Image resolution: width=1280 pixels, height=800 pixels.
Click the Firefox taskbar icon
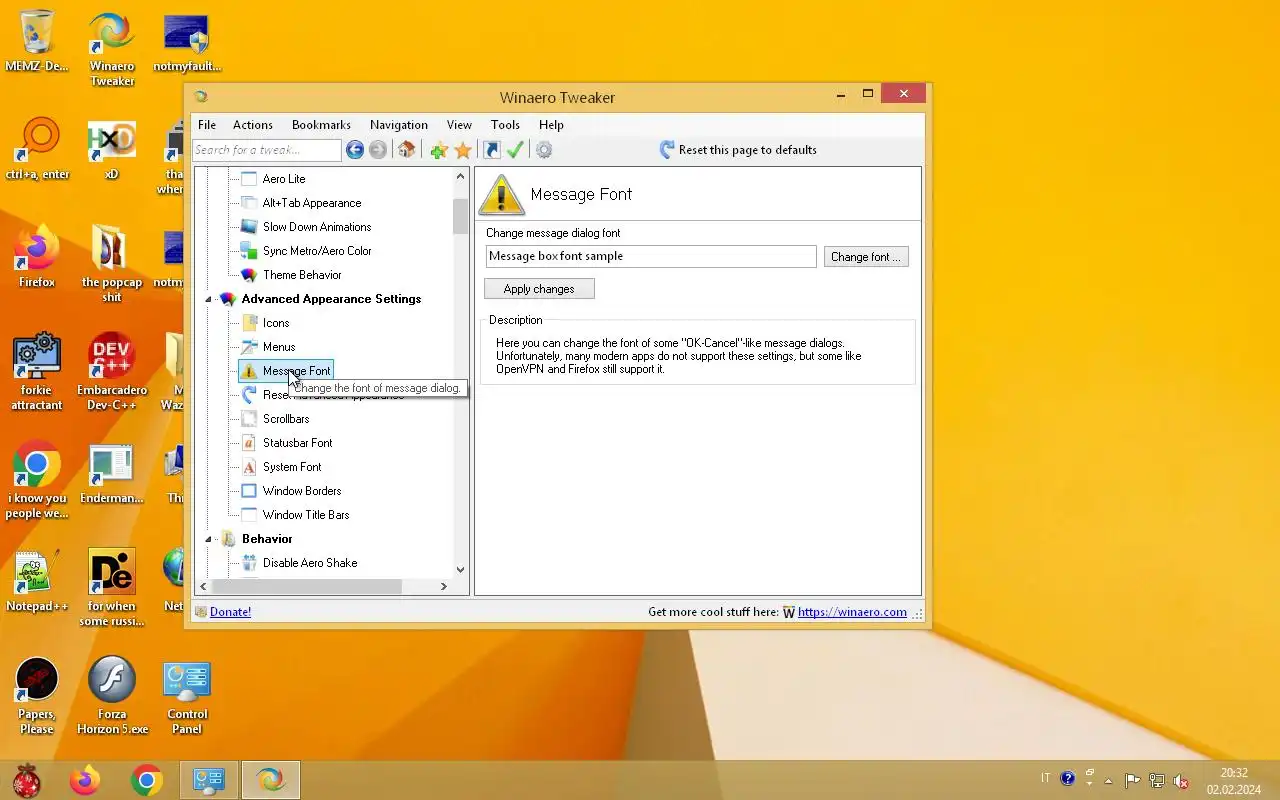click(85, 780)
